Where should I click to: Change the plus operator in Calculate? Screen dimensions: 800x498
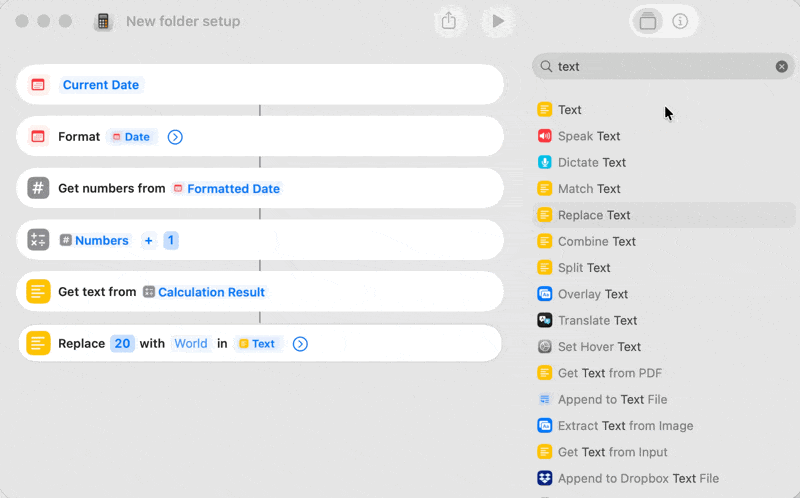148,240
